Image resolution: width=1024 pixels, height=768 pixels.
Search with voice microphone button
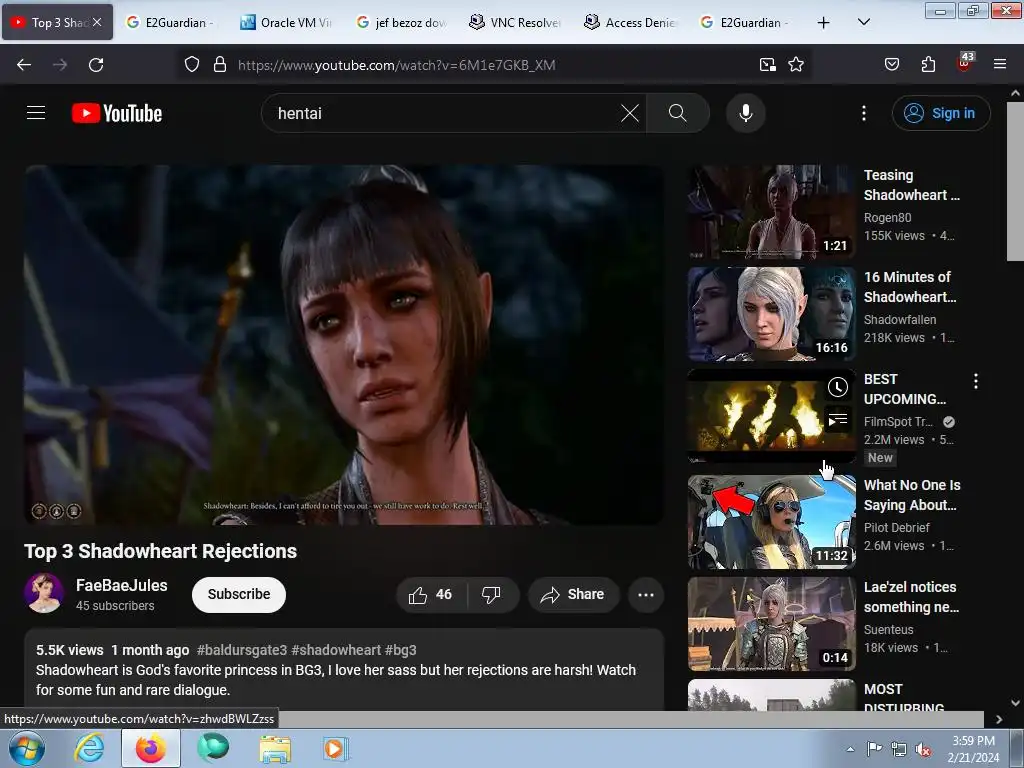coord(746,113)
